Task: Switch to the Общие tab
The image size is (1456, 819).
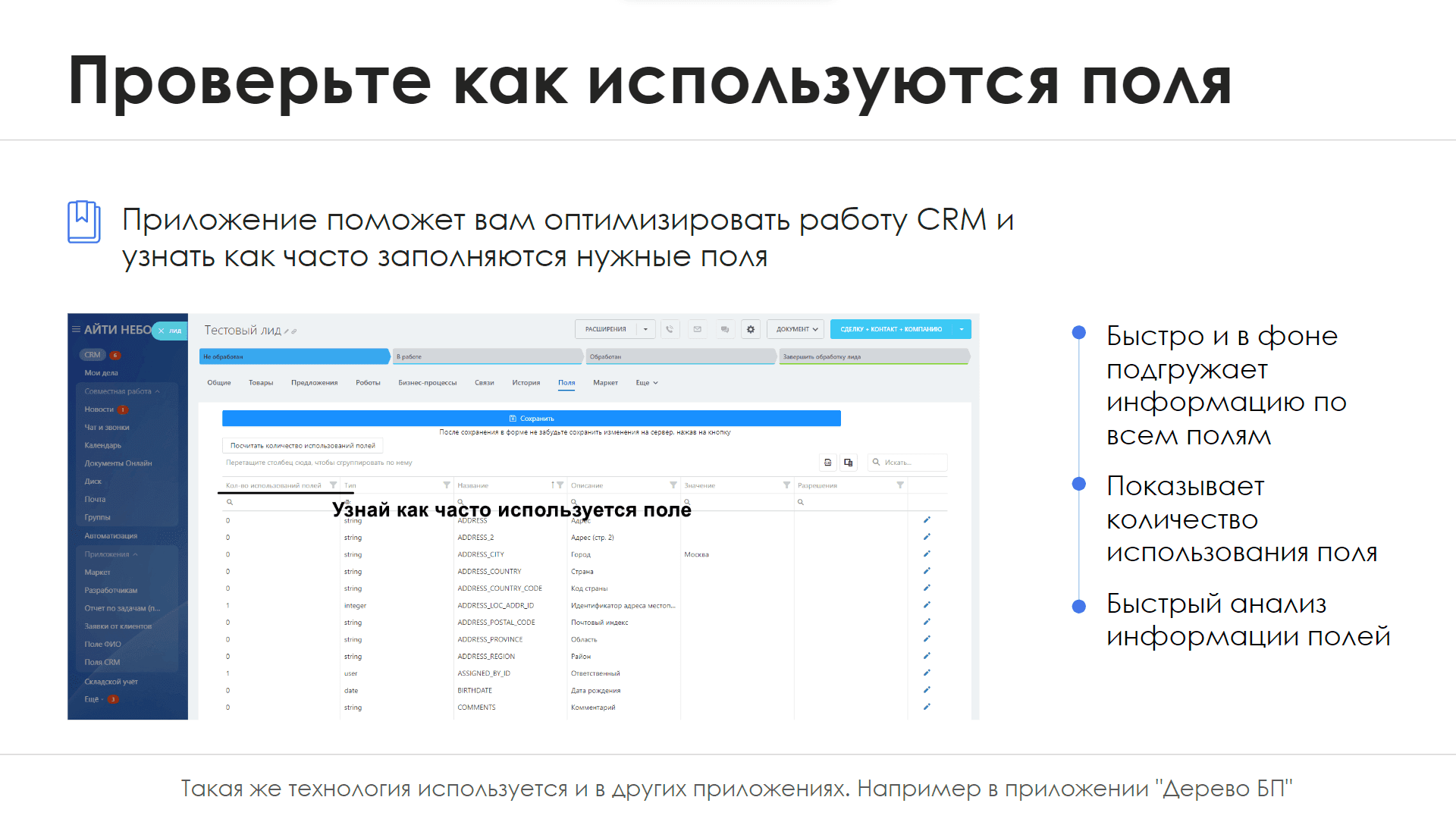Action: (x=219, y=383)
